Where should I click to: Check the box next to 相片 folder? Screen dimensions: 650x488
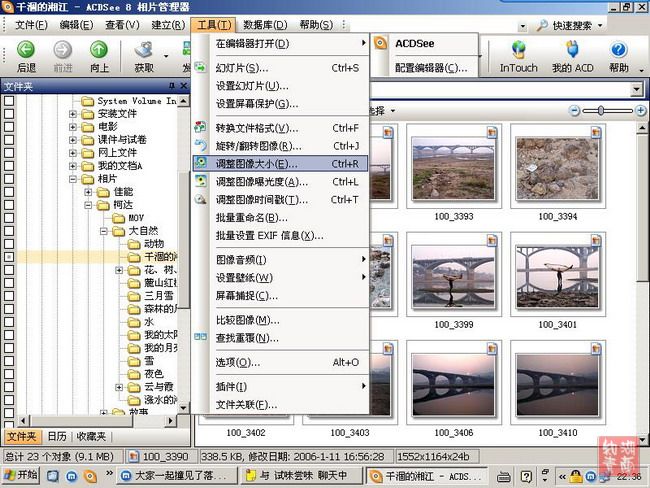9,179
